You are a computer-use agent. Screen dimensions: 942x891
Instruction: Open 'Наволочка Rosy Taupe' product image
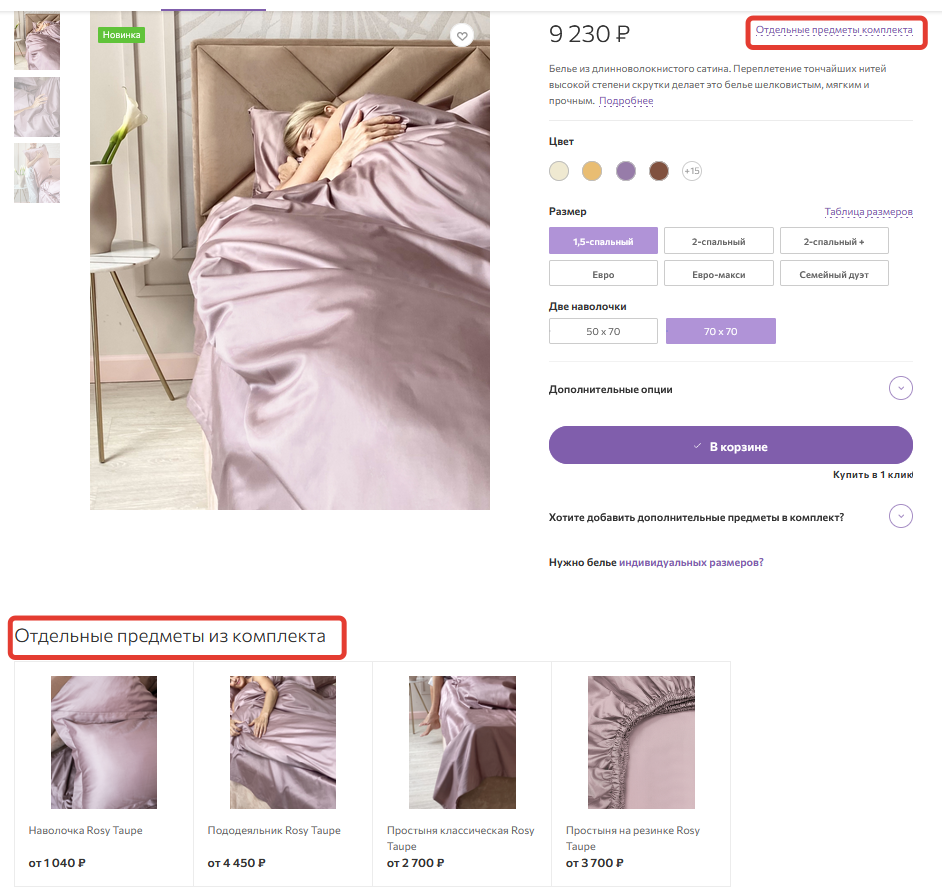(104, 742)
